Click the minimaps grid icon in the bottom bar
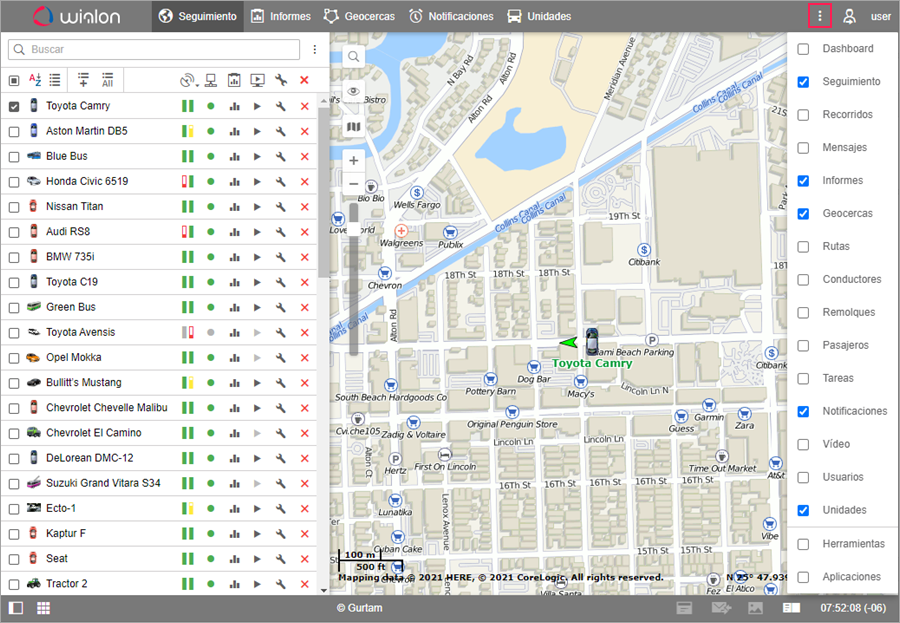 44,608
